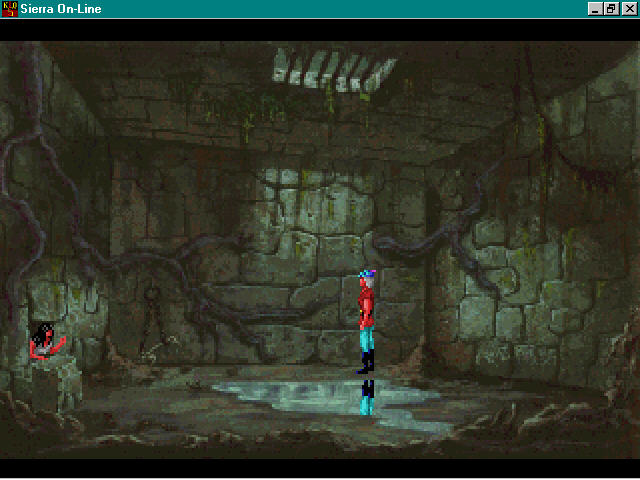Click the red-shirted character standing by the puddle

tap(367, 321)
